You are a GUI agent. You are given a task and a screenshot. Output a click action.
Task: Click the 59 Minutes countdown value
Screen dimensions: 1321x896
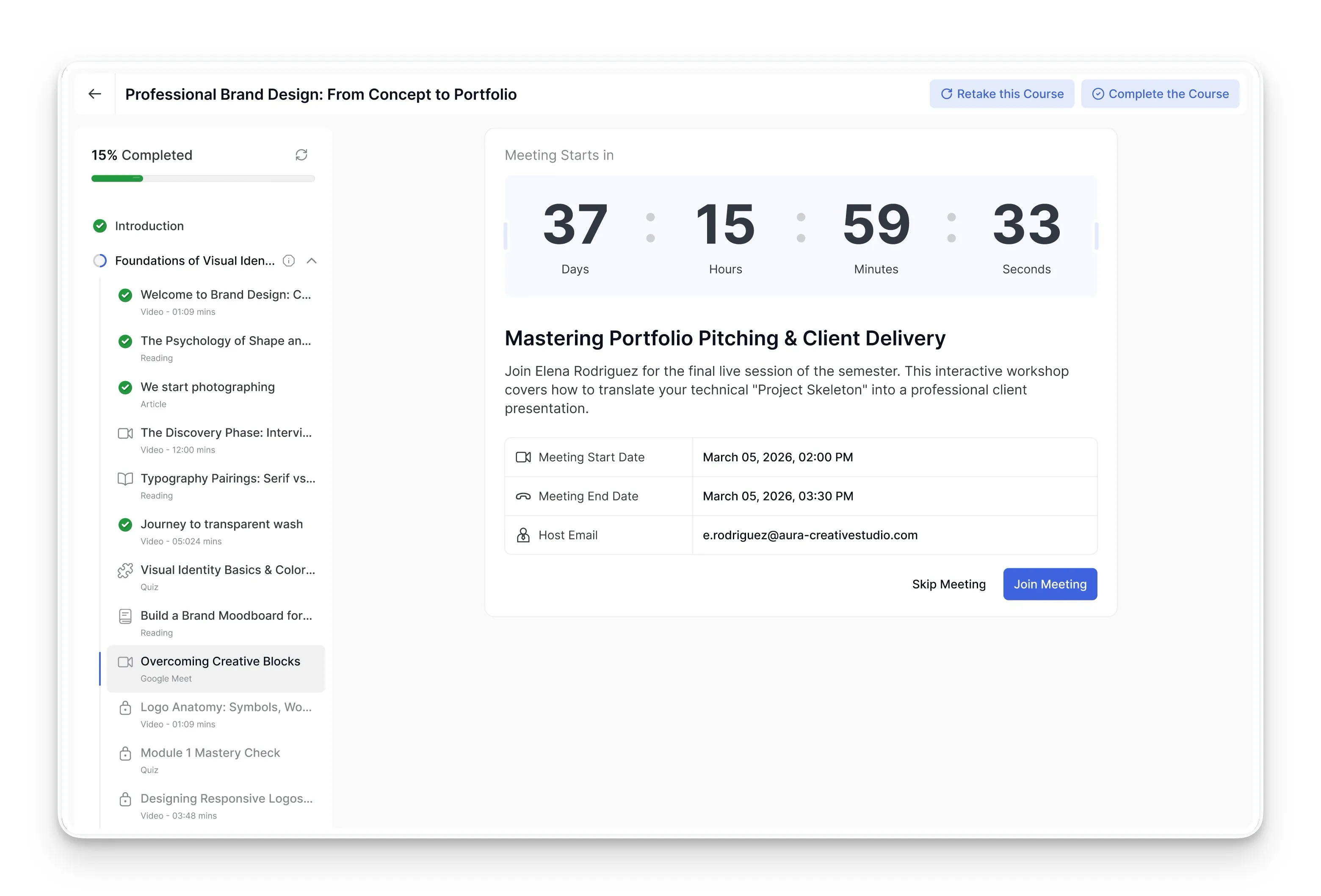(x=876, y=224)
